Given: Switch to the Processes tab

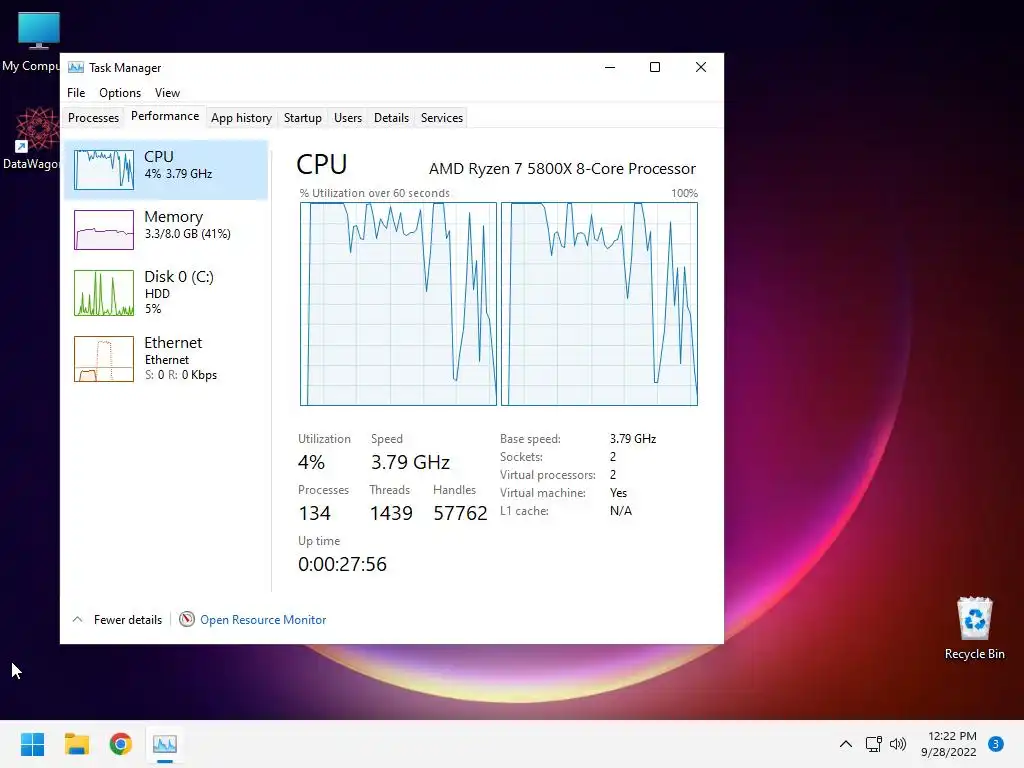Looking at the screenshot, I should point(93,118).
